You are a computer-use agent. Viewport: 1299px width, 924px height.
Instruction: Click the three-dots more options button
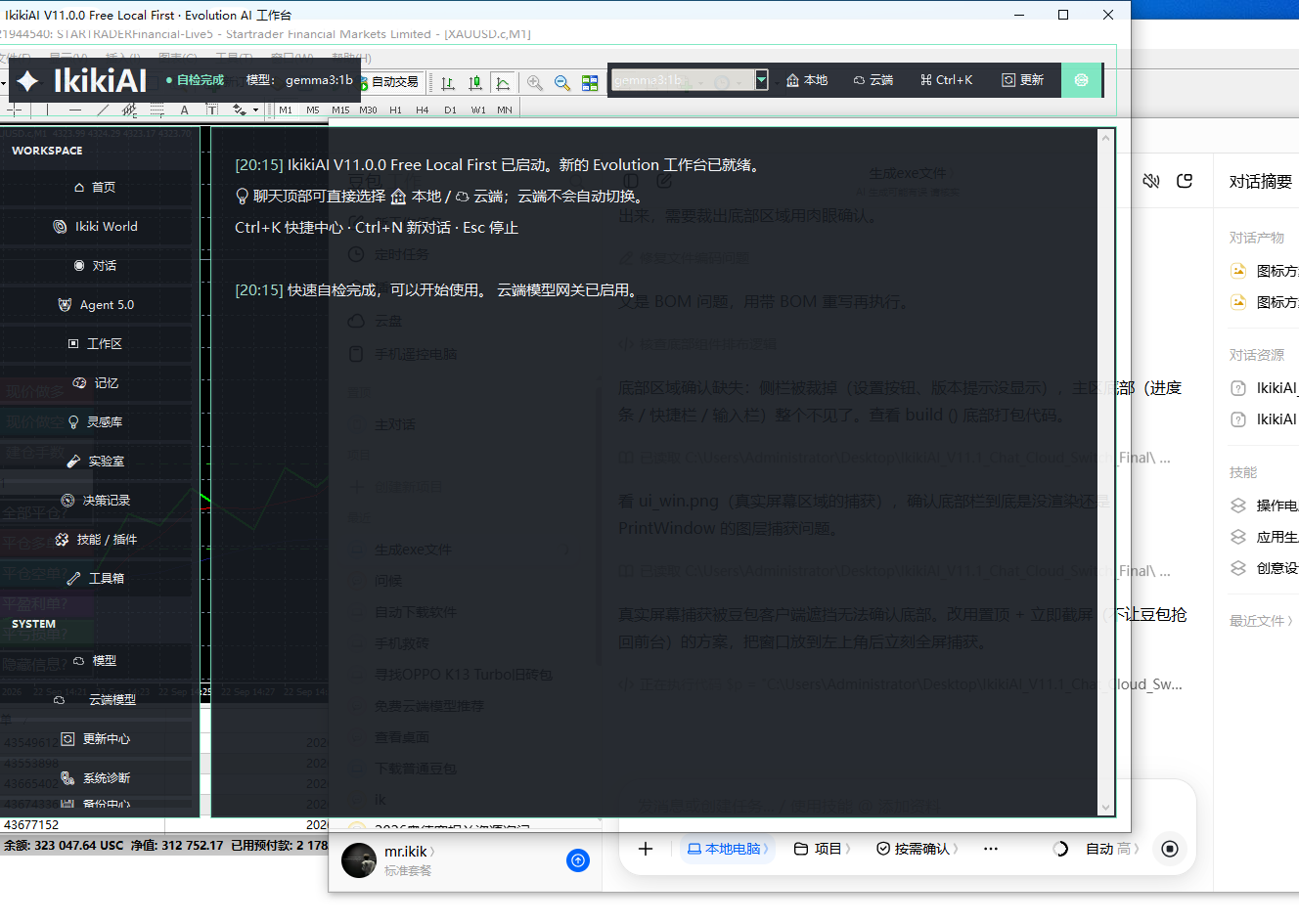[x=991, y=849]
